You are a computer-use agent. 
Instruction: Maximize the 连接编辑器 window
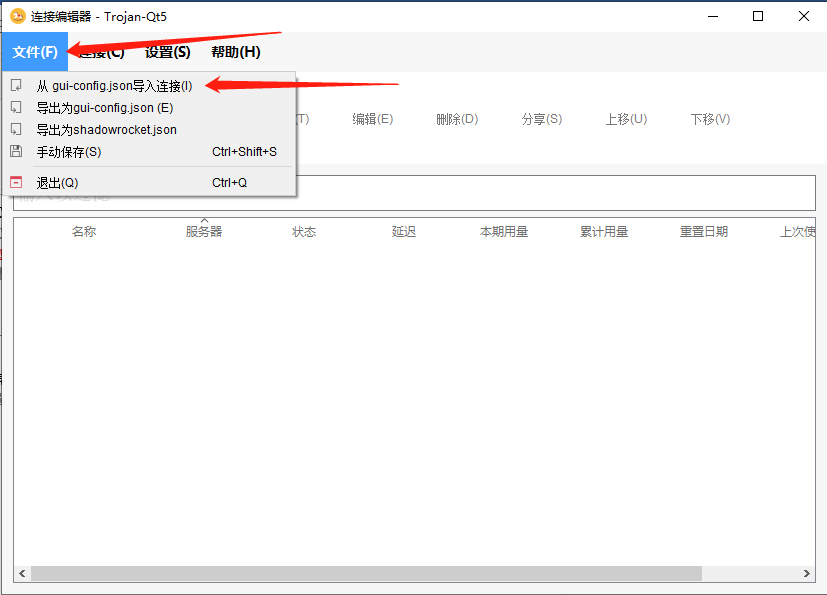[x=758, y=16]
